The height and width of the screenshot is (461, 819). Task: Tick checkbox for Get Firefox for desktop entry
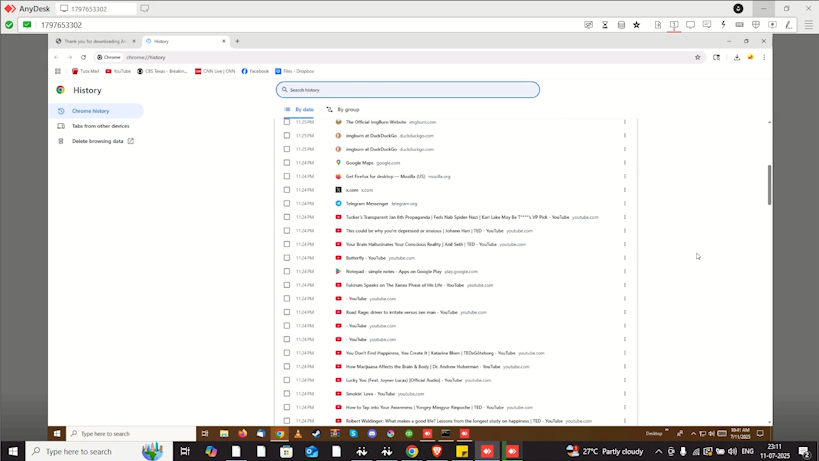287,176
